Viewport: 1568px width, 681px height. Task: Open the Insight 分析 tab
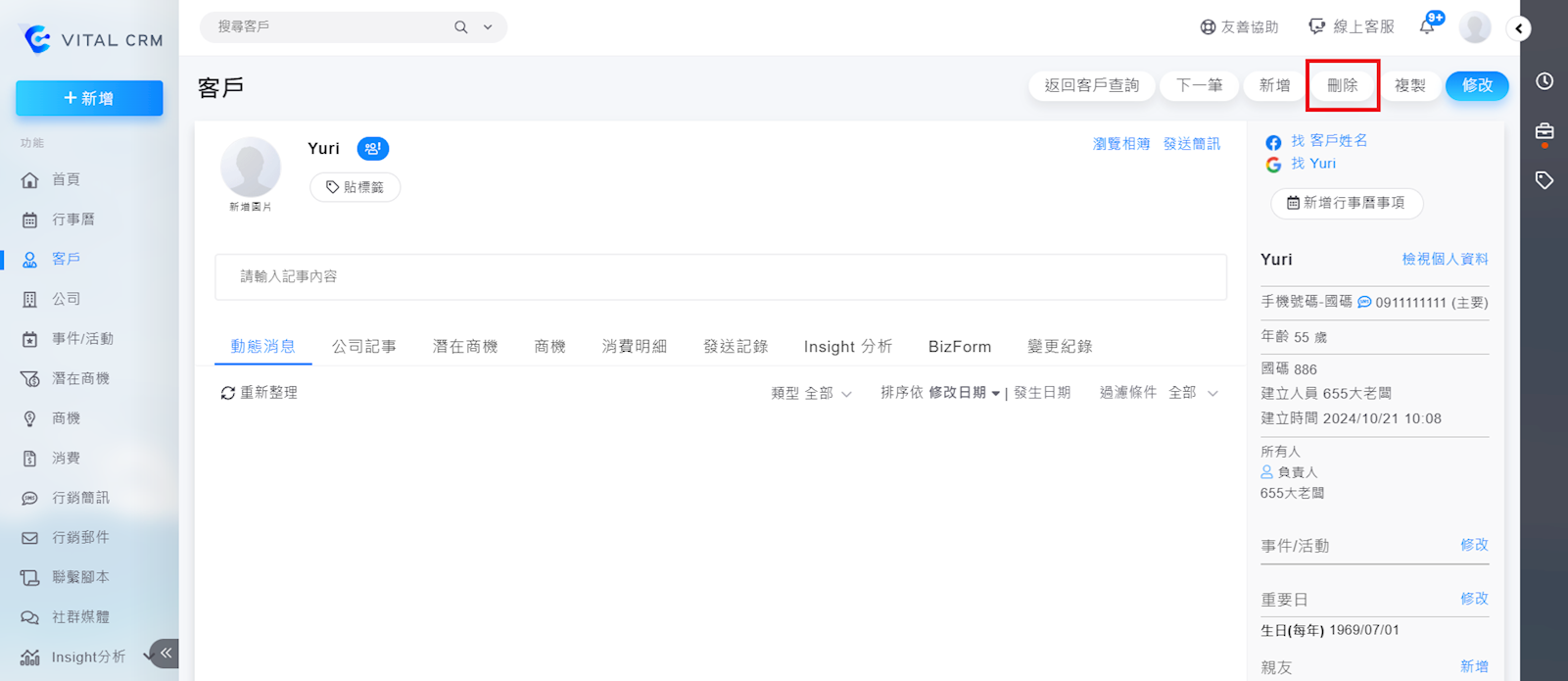[x=847, y=347]
